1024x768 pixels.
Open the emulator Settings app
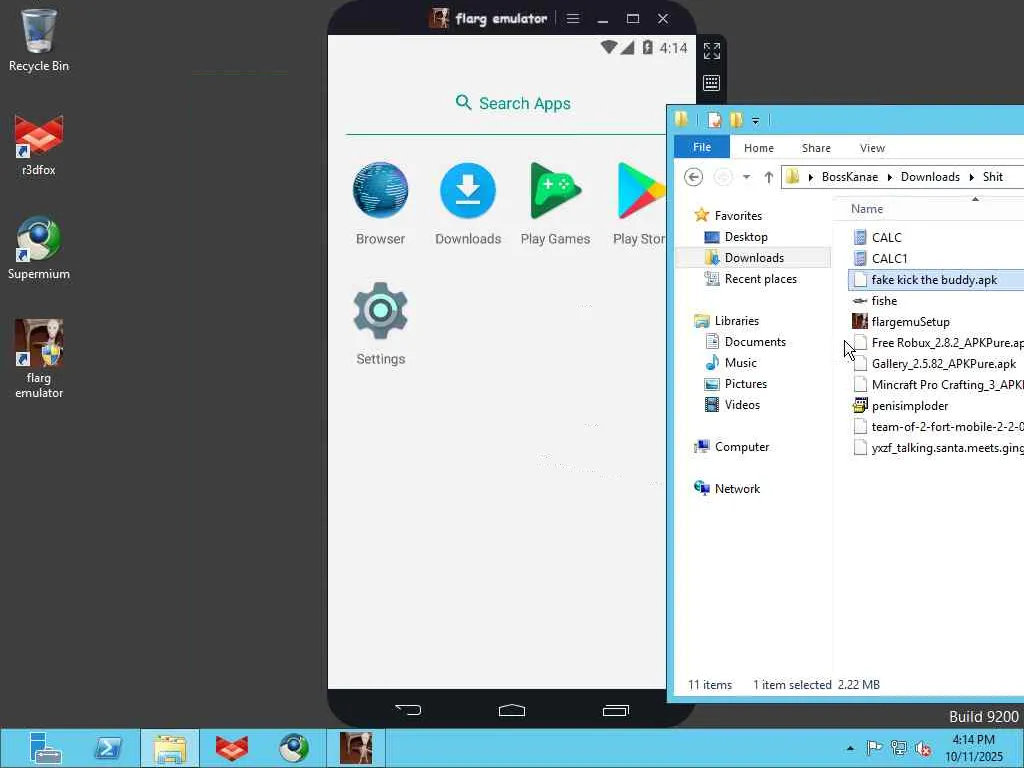pyautogui.click(x=380, y=323)
